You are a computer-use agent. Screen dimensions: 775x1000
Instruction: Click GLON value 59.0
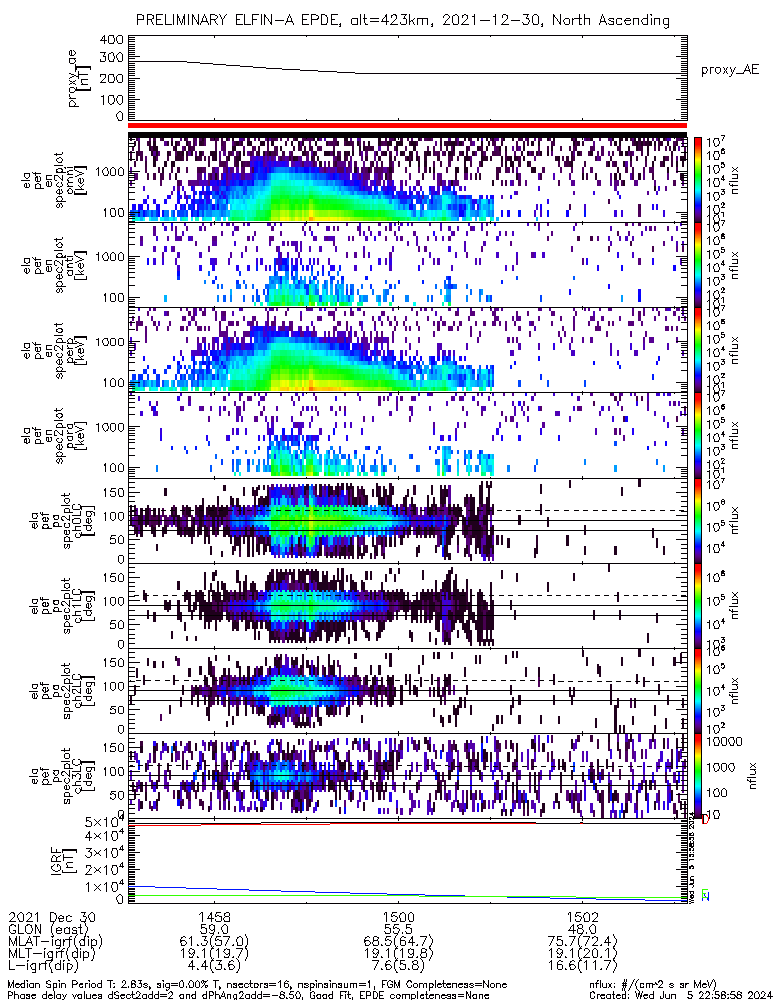[214, 930]
